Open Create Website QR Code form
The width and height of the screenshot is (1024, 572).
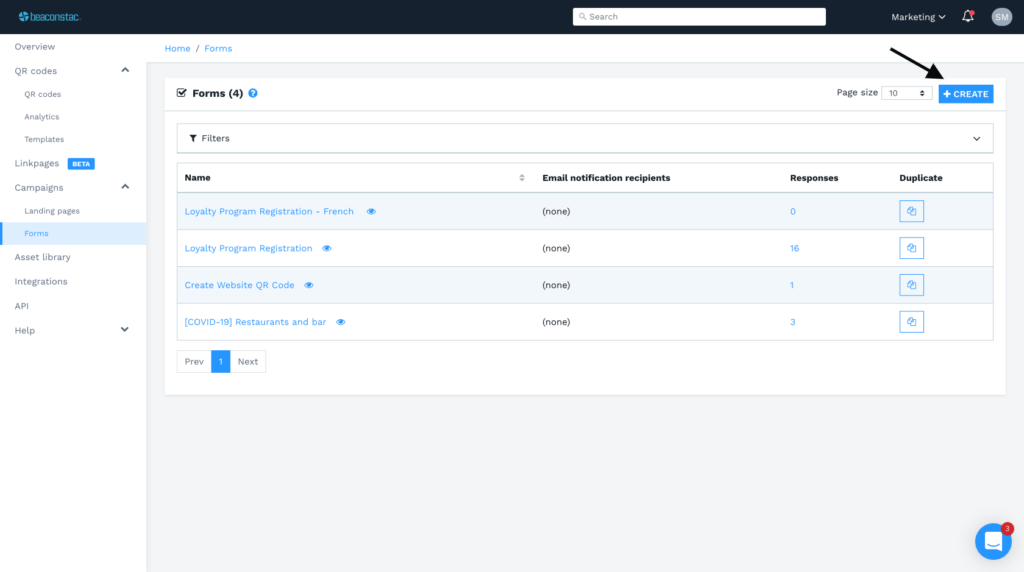pos(239,285)
